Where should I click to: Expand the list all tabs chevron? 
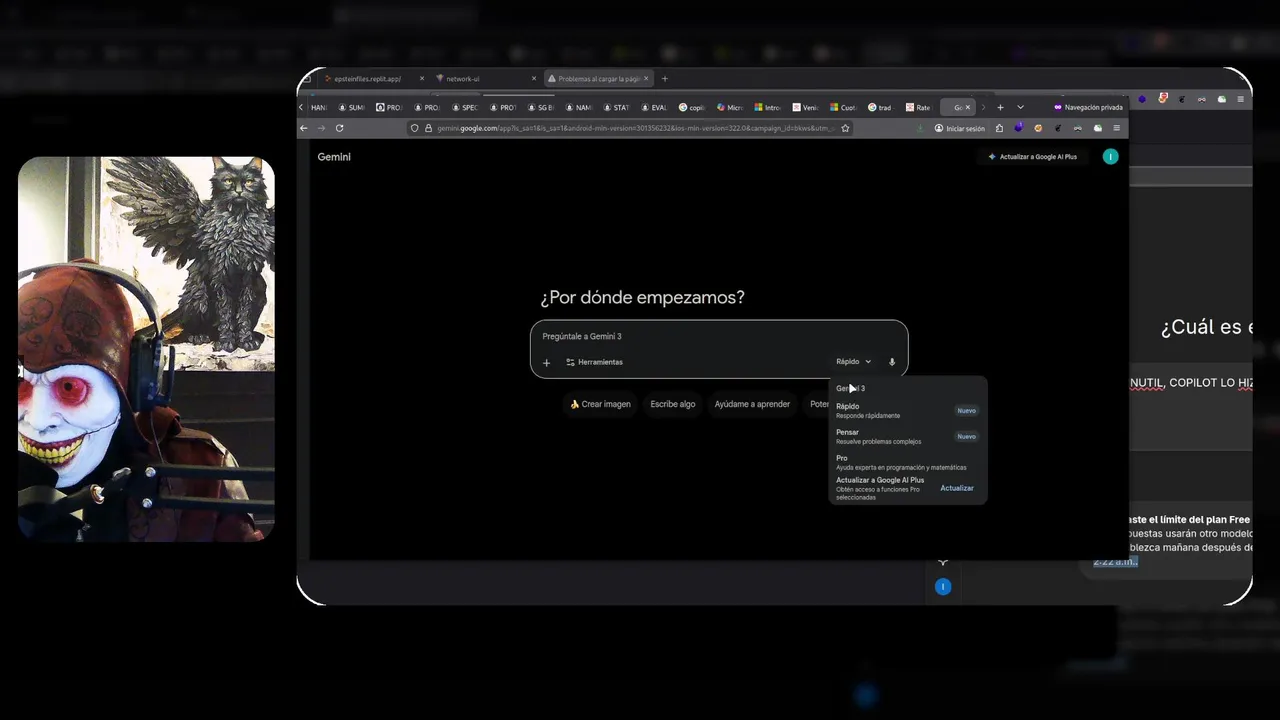[x=1020, y=107]
